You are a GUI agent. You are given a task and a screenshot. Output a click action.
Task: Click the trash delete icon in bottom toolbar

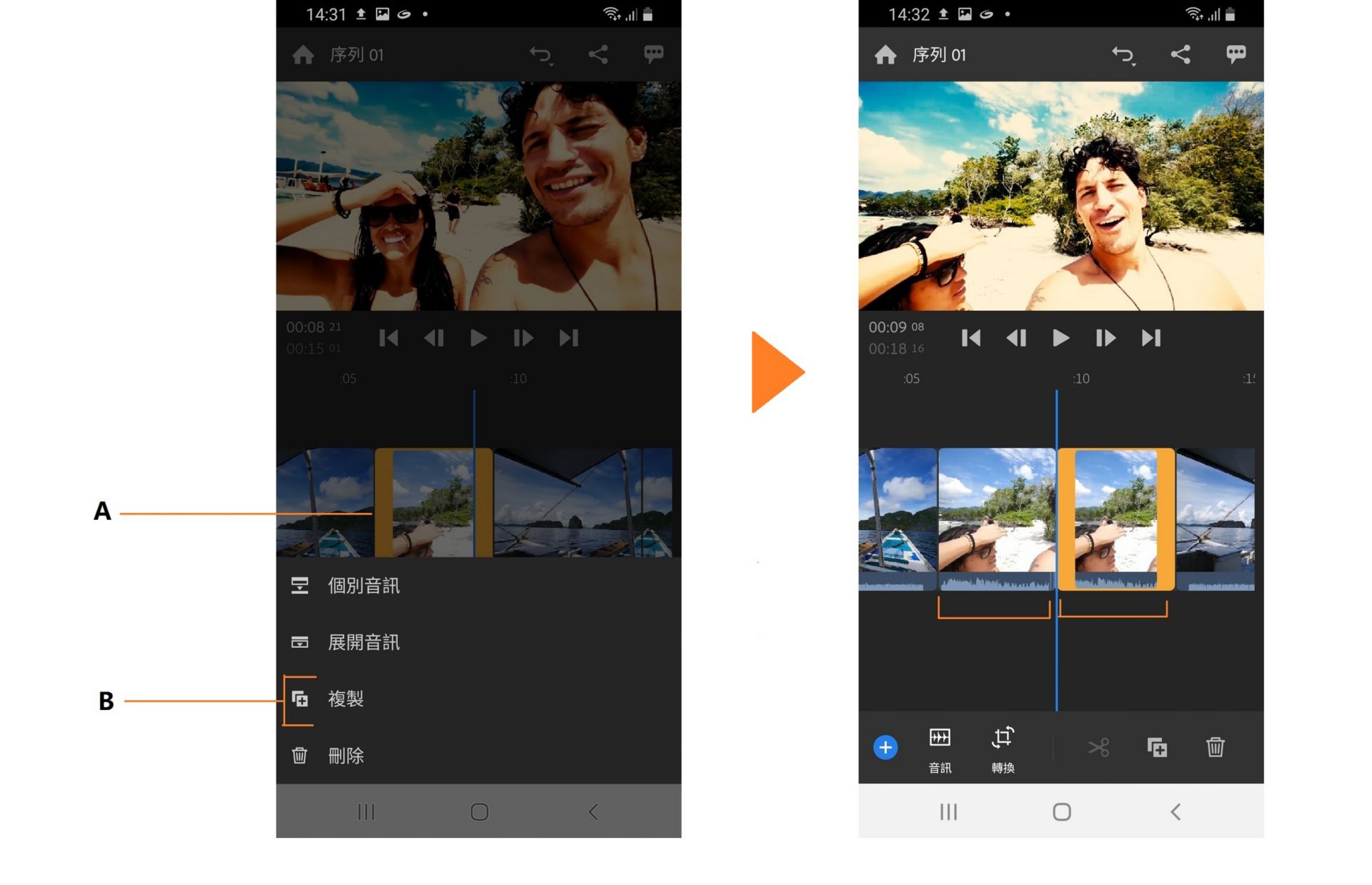[1215, 747]
